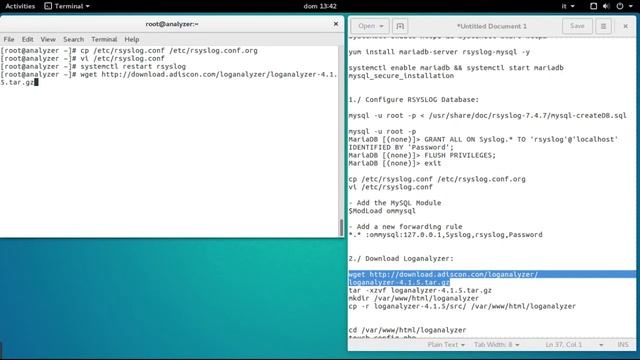The height and width of the screenshot is (360, 640).
Task: Open the Terminal menu in terminal menubar
Action: coord(104,39)
